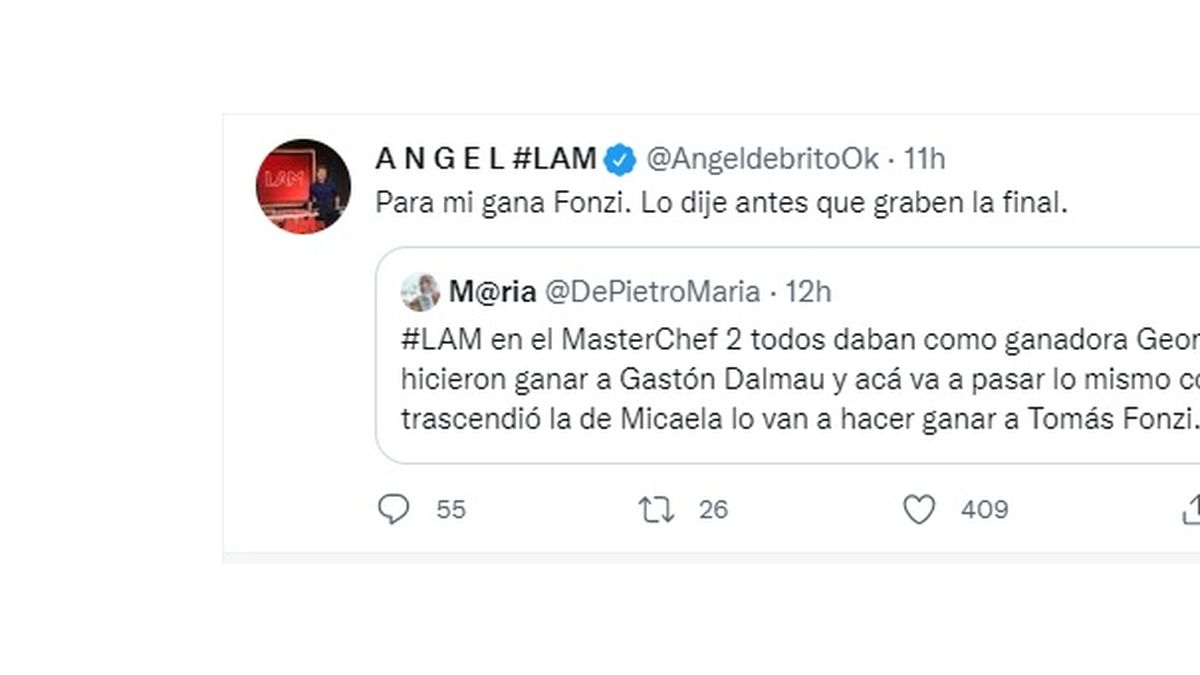Click the quoted line ending 'Tomás Fonzi.'
The width and height of the screenshot is (1200, 675).
click(x=800, y=420)
